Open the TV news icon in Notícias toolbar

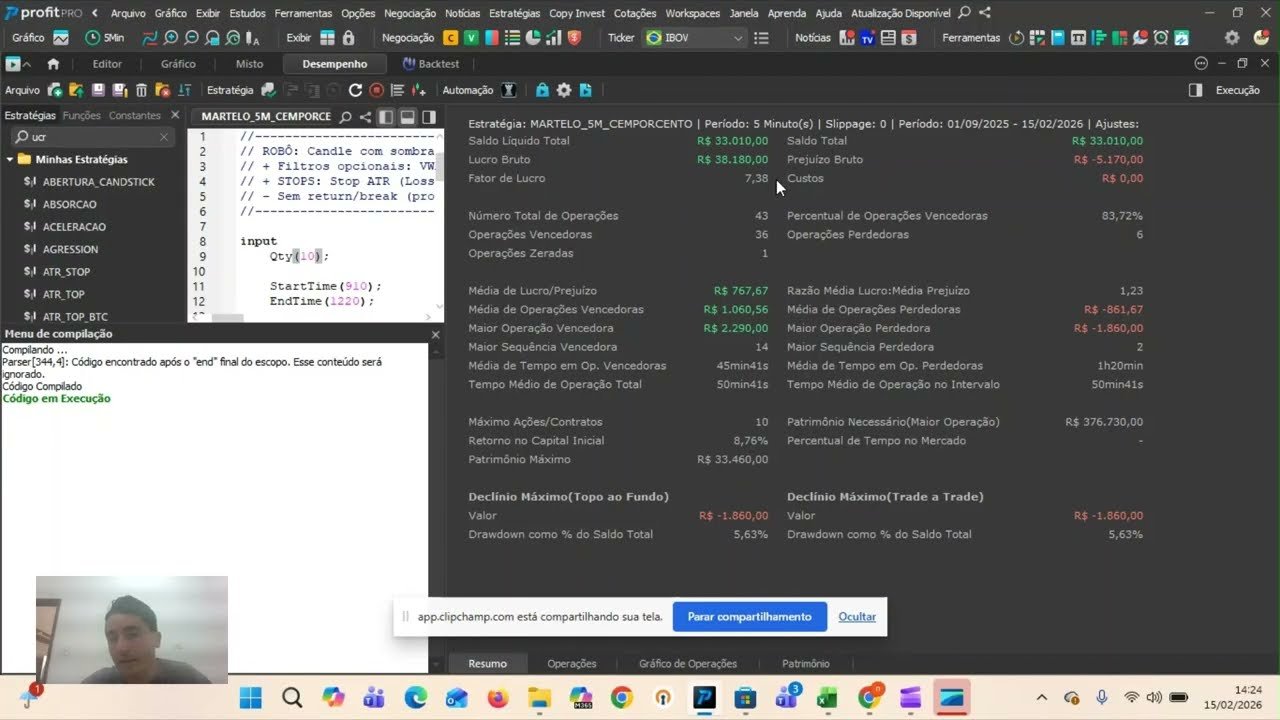(x=868, y=38)
